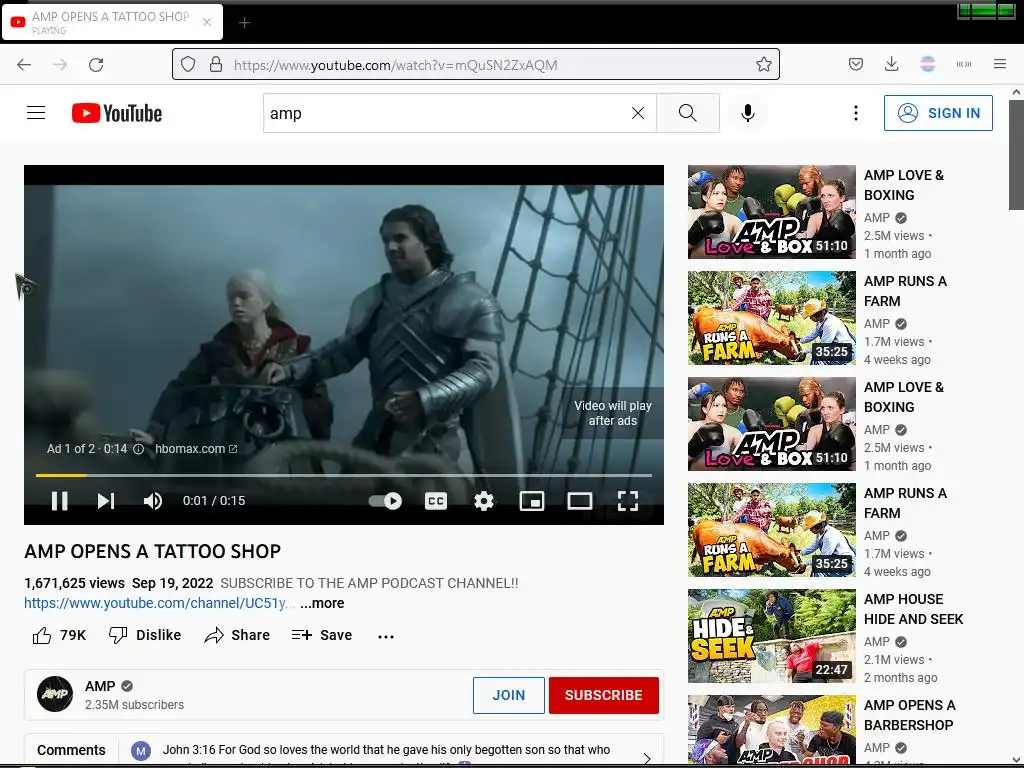Image resolution: width=1024 pixels, height=768 pixels.
Task: Subscribe to the AMP channel
Action: (x=603, y=695)
